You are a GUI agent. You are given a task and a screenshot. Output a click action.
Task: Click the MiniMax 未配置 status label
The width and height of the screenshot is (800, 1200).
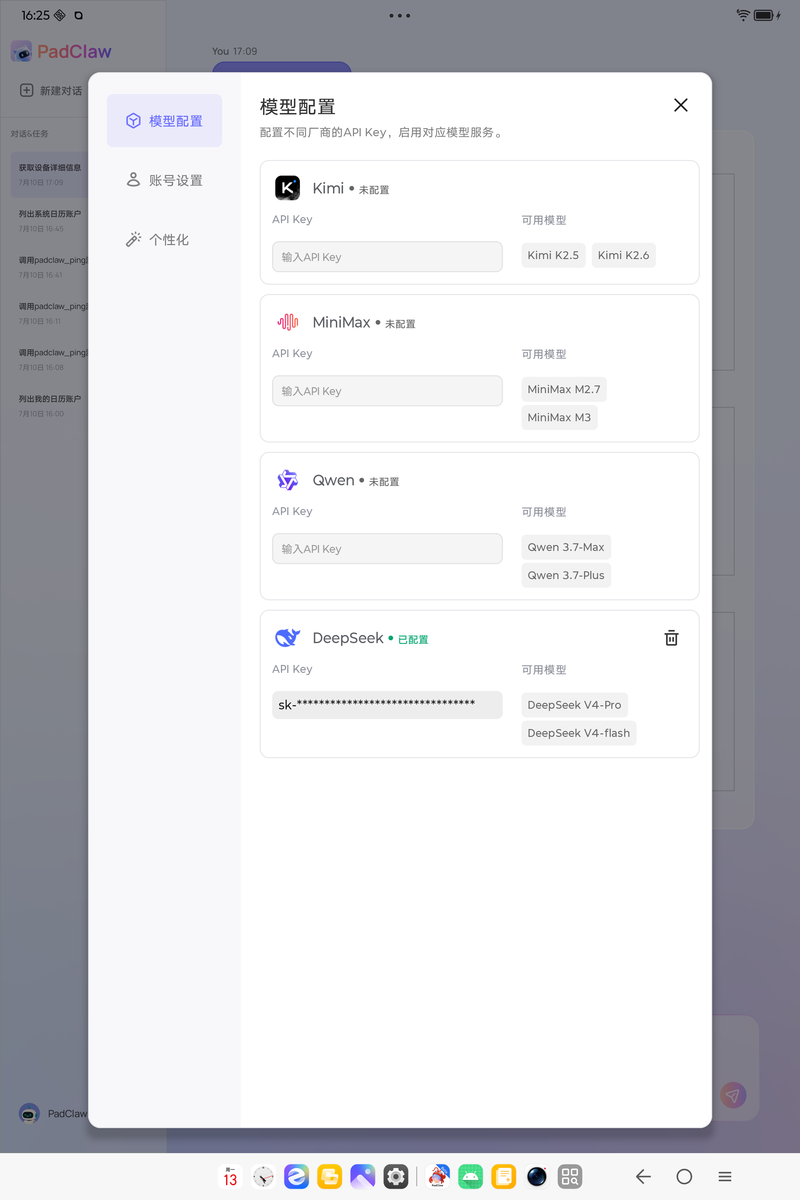(400, 324)
